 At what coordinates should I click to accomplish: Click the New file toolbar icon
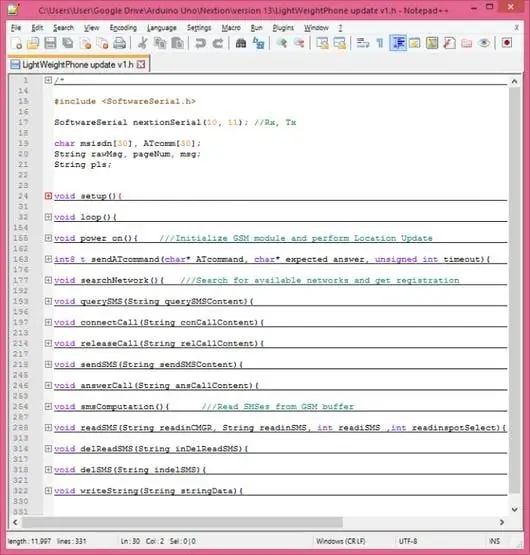click(17, 43)
